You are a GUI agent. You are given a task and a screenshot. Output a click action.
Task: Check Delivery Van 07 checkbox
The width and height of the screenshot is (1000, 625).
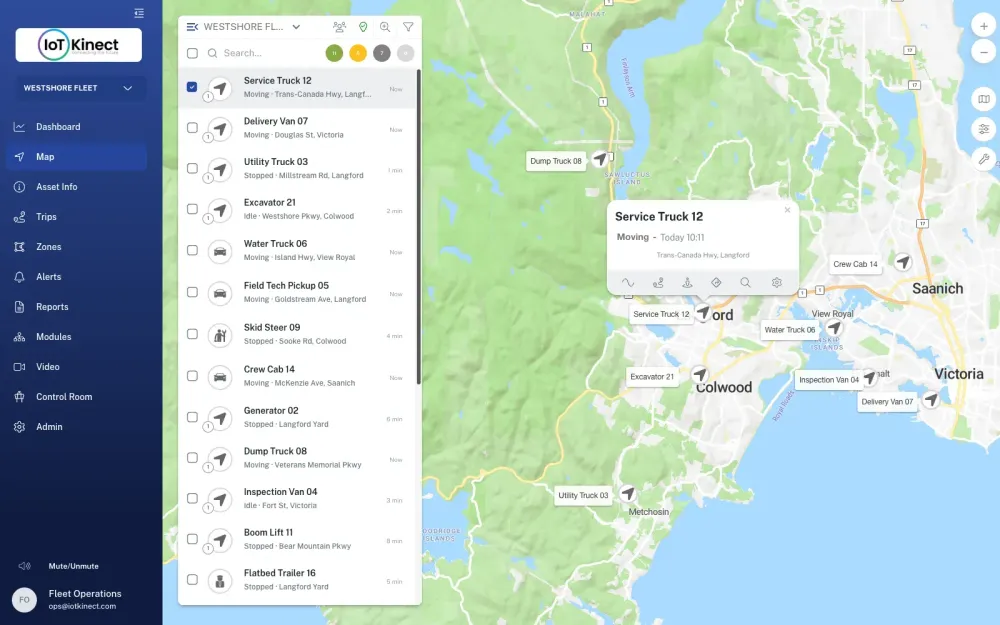tap(192, 128)
